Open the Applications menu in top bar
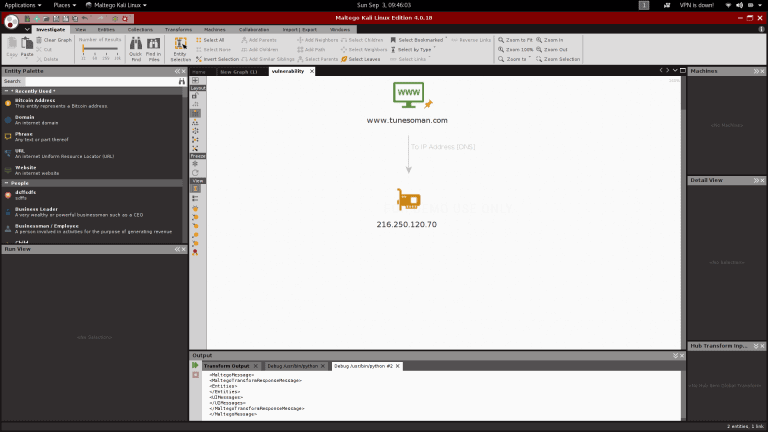Image resolution: width=768 pixels, height=432 pixels. click(23, 5)
